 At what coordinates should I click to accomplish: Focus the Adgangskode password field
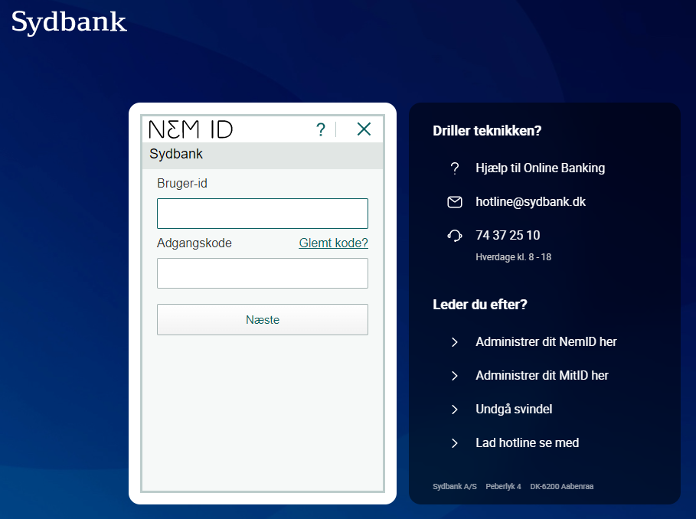tap(262, 273)
